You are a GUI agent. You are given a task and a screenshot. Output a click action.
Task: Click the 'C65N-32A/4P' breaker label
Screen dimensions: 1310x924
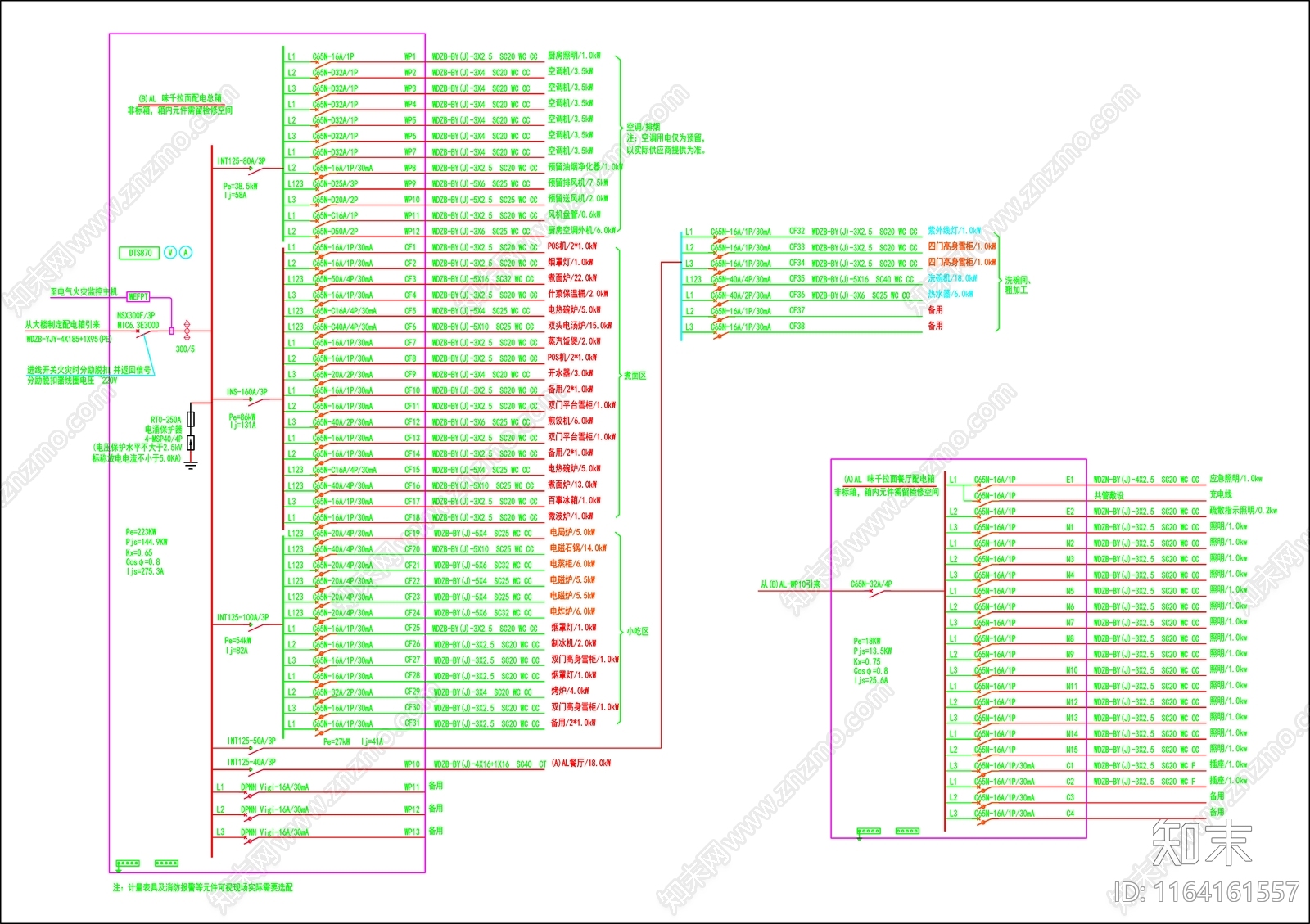click(x=871, y=584)
